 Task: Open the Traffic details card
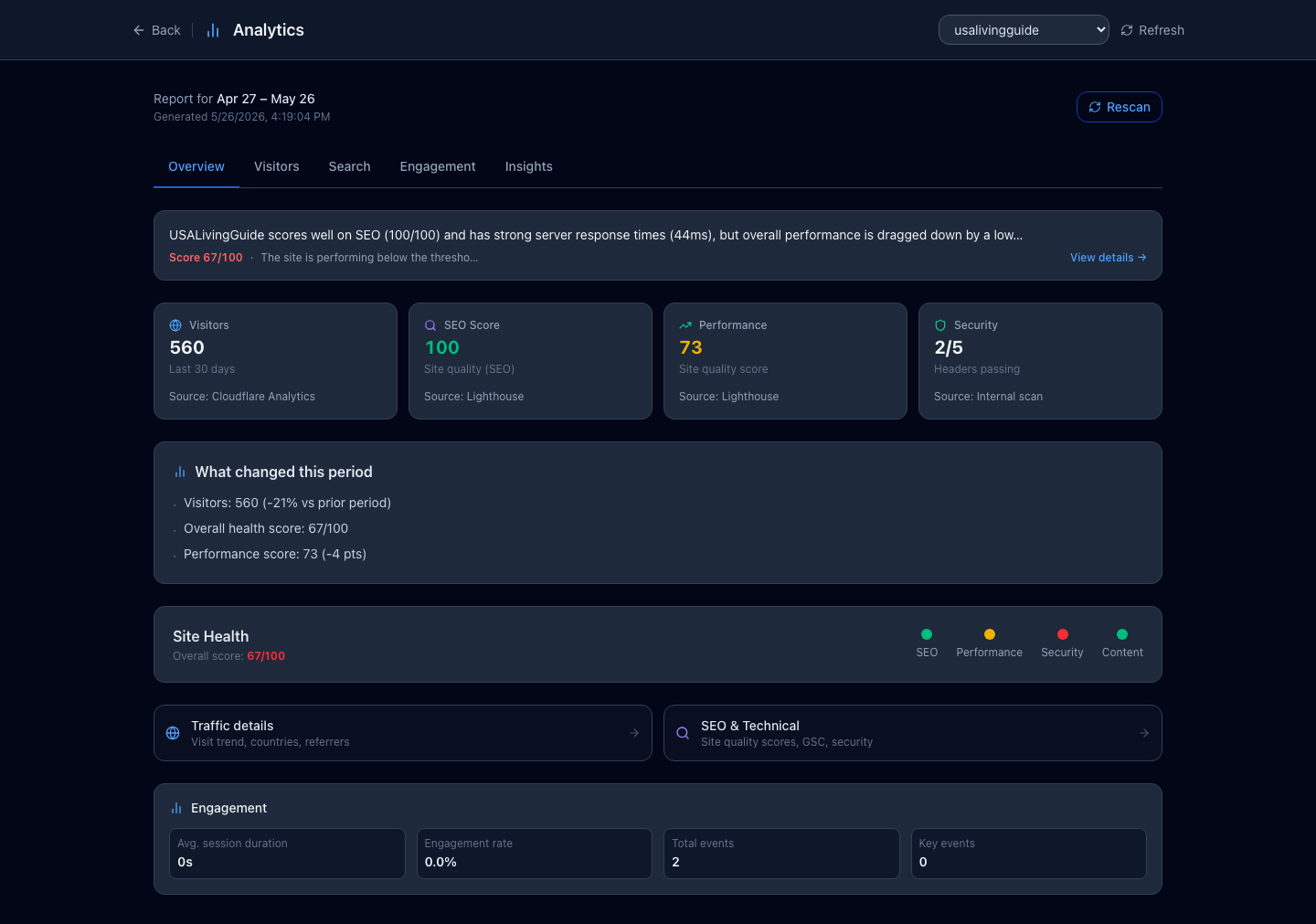tap(403, 733)
